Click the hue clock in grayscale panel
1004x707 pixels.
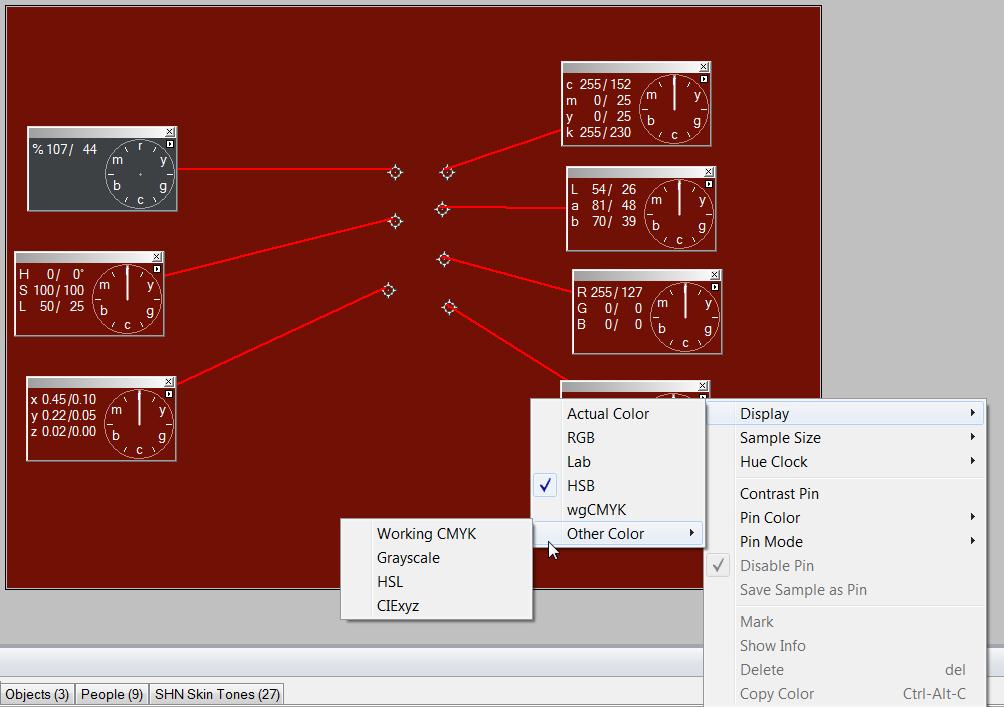click(140, 174)
